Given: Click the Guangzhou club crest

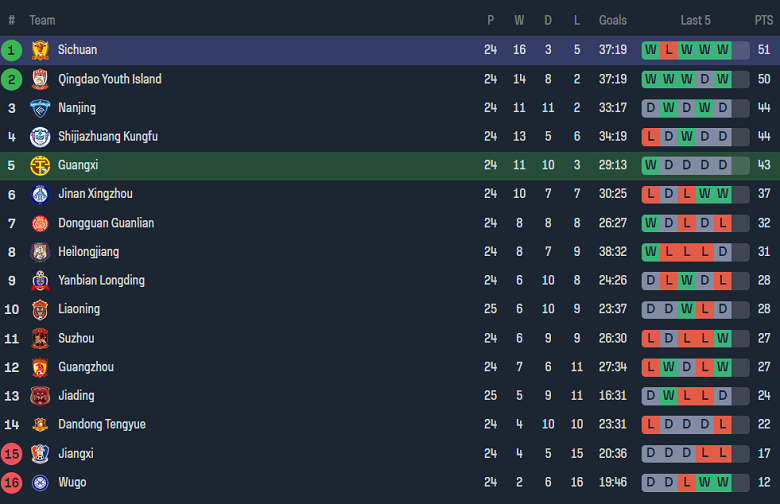Looking at the screenshot, I should click(40, 367).
